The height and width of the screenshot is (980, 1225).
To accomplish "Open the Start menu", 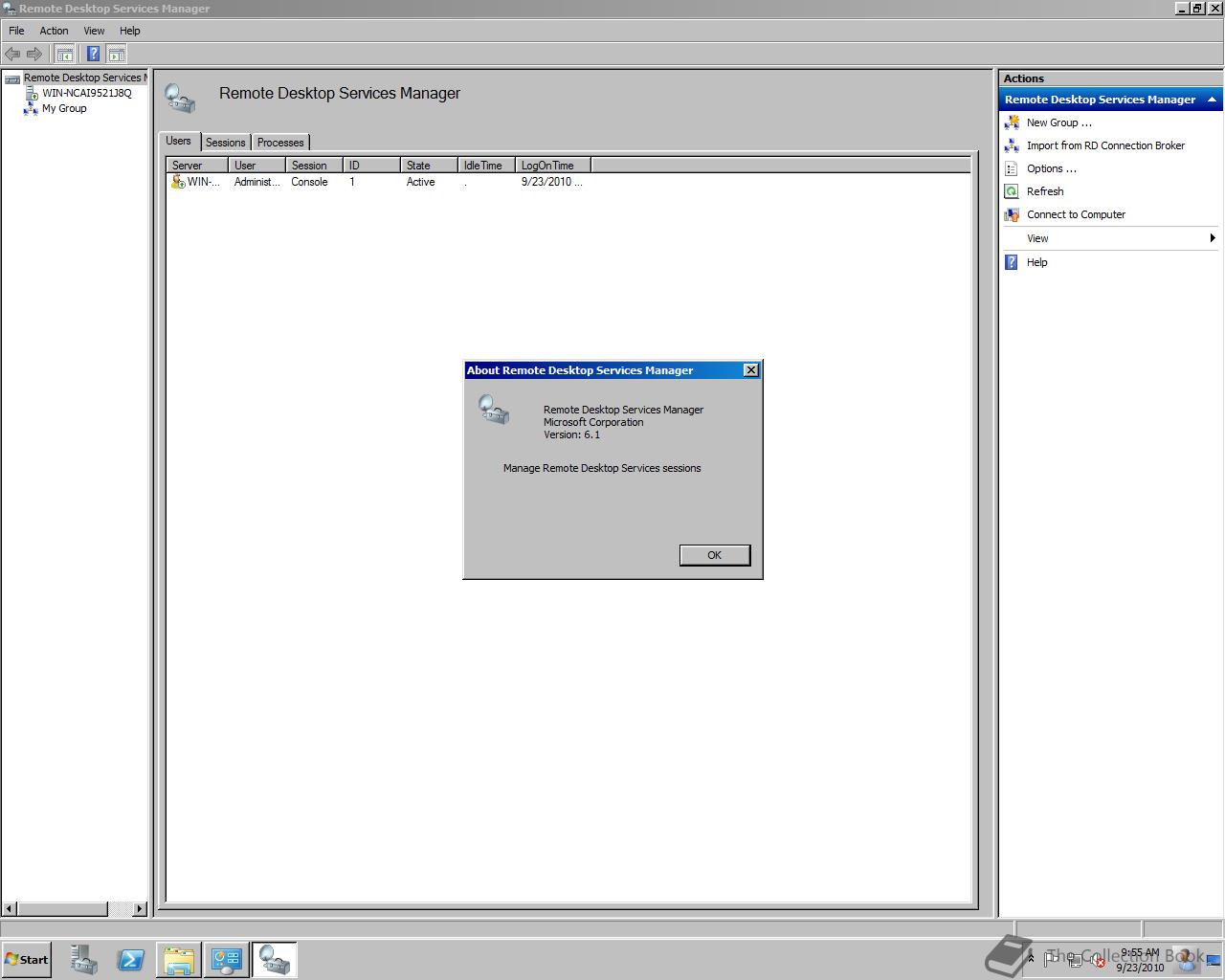I will coord(27,960).
